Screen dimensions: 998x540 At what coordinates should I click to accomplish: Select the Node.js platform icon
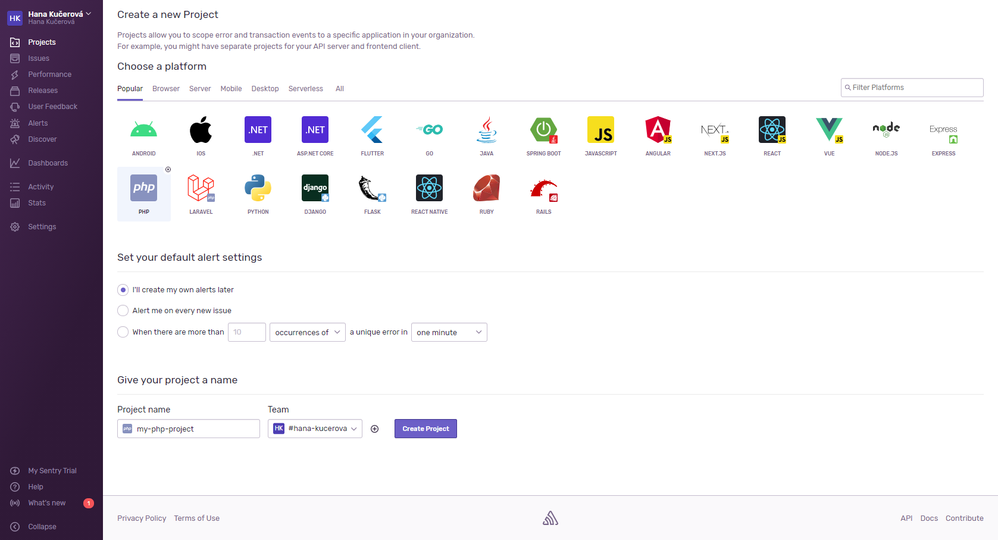[x=887, y=130]
